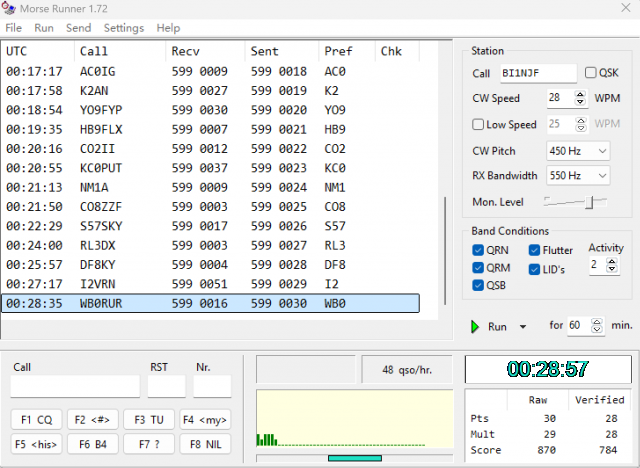Select the WB0RUR log row

[211, 304]
